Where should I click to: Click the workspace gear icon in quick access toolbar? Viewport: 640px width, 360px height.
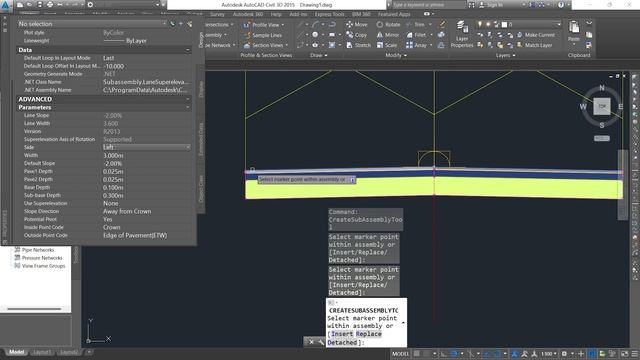(x=90, y=5)
